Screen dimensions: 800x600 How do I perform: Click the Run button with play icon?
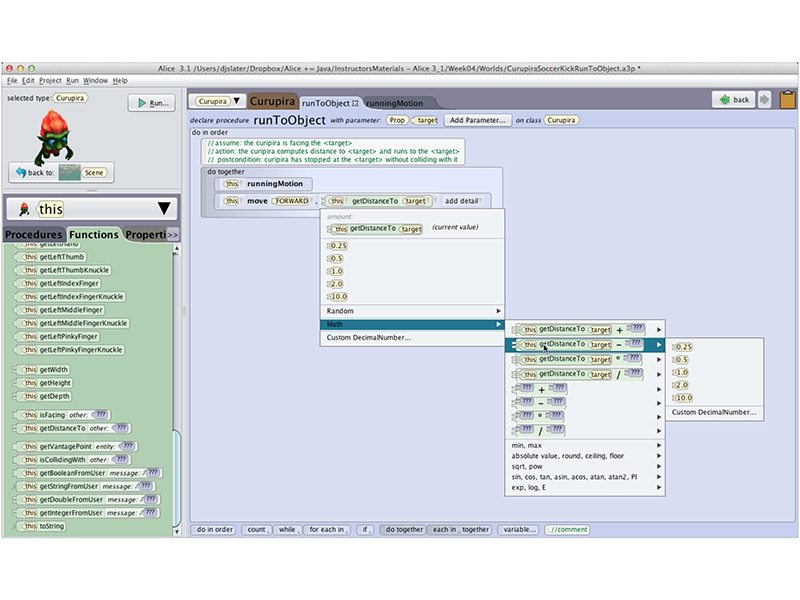152,103
